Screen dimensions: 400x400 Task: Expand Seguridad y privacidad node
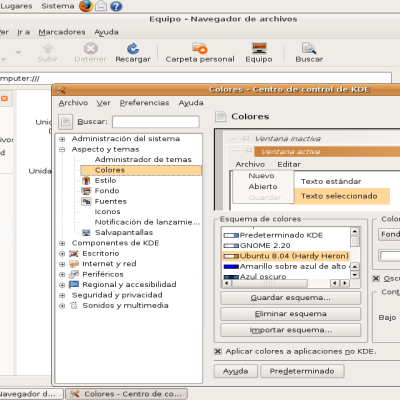(62, 295)
